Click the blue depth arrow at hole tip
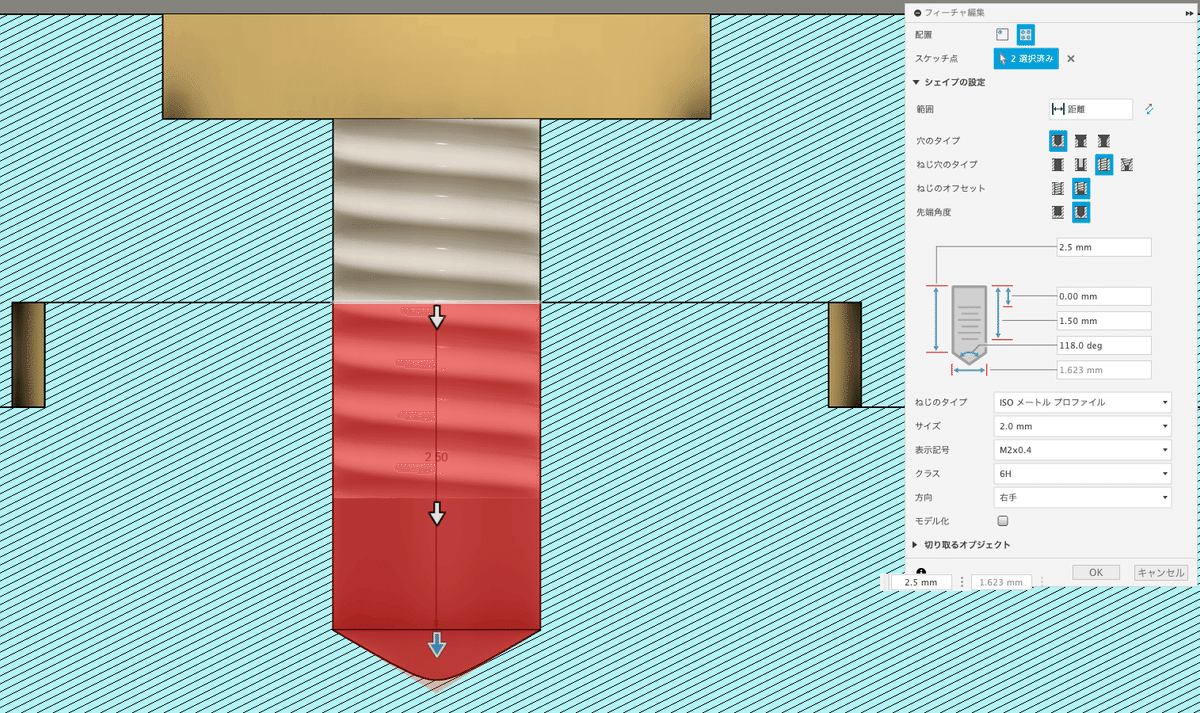 (437, 645)
